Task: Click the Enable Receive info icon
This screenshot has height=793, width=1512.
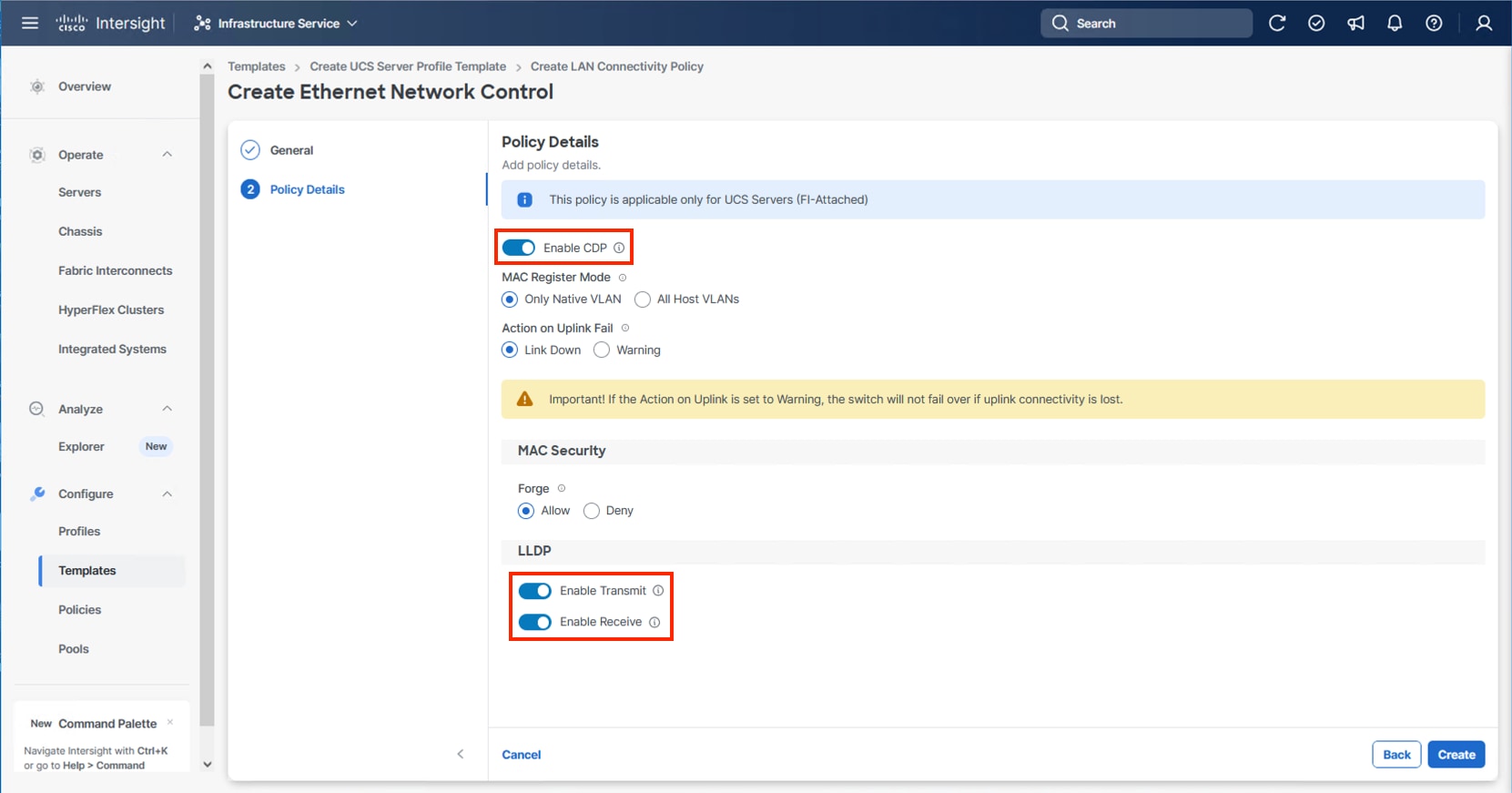Action: [655, 623]
